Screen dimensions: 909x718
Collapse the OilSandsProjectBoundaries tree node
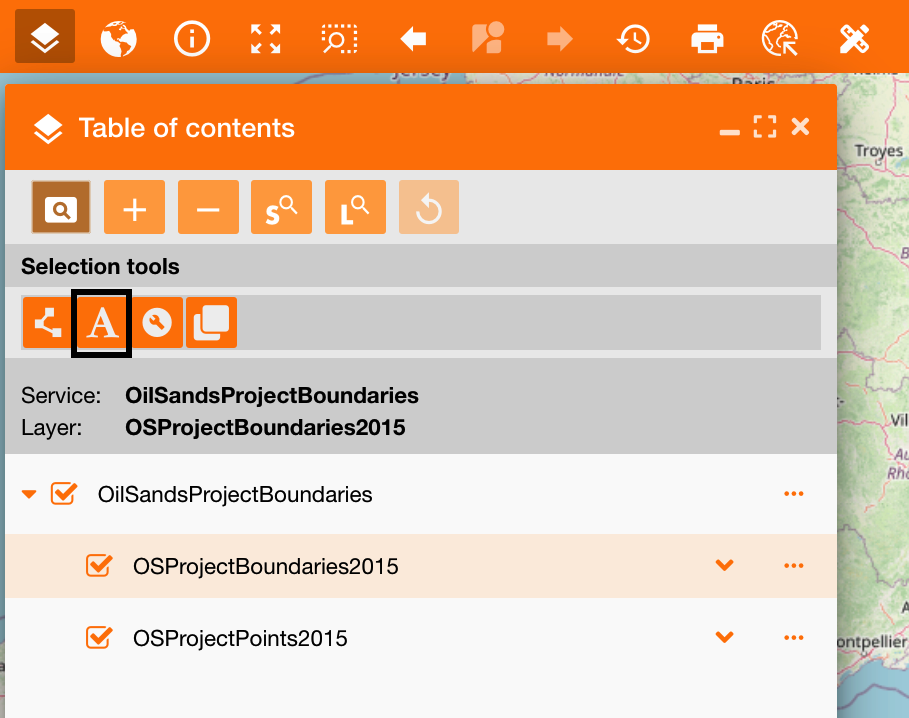(29, 494)
